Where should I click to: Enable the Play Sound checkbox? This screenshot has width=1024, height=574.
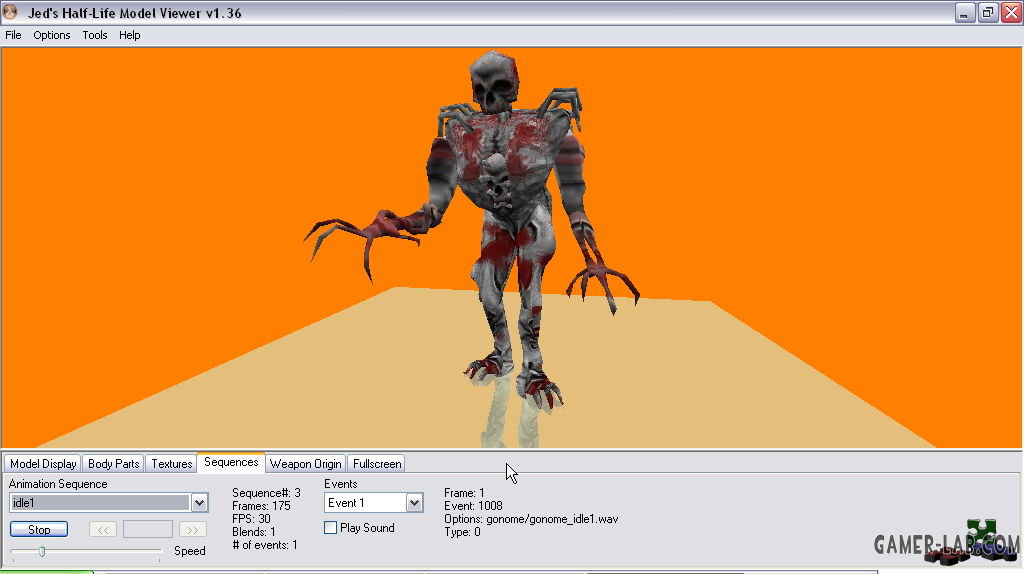(x=330, y=528)
